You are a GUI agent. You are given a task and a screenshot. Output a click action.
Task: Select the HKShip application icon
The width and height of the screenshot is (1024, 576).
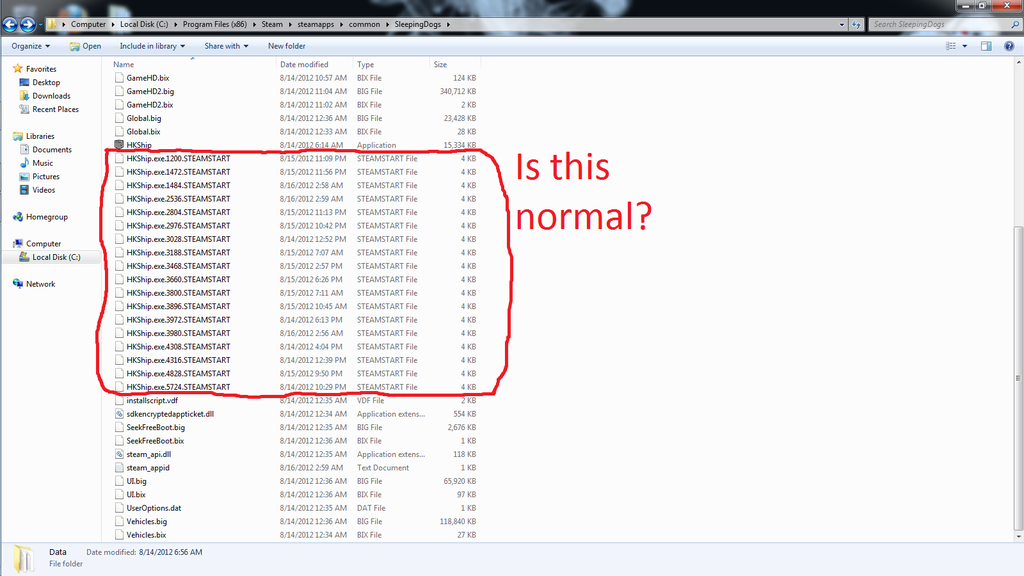pyautogui.click(x=119, y=145)
